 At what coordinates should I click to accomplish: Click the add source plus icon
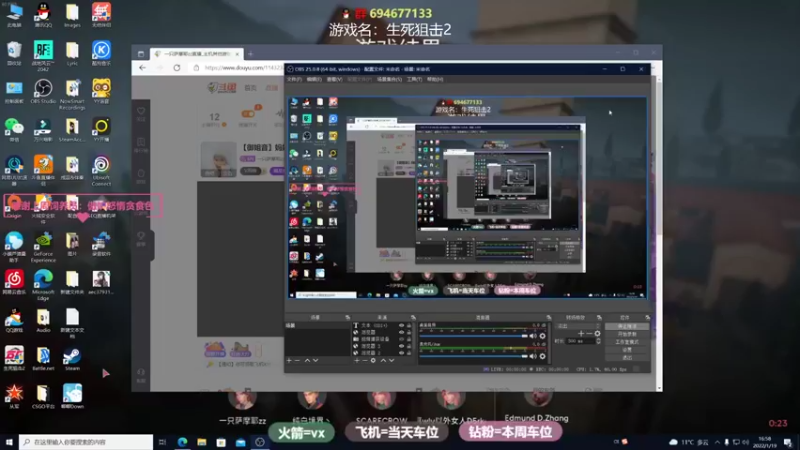pos(357,360)
